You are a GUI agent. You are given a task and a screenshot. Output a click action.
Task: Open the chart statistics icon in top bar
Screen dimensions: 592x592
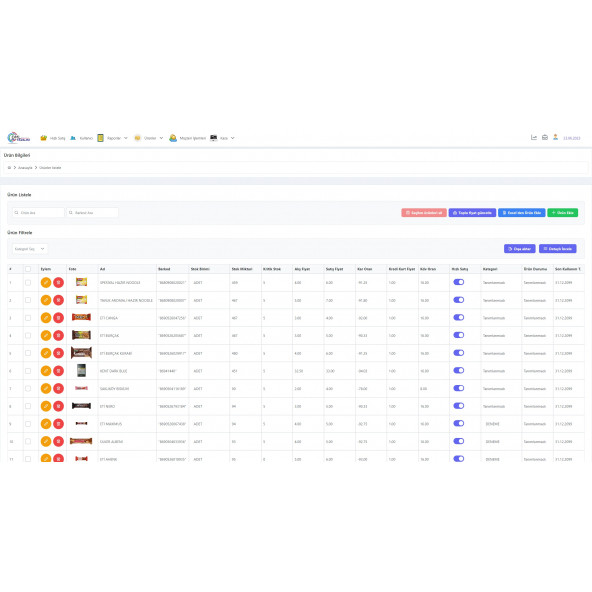(534, 137)
